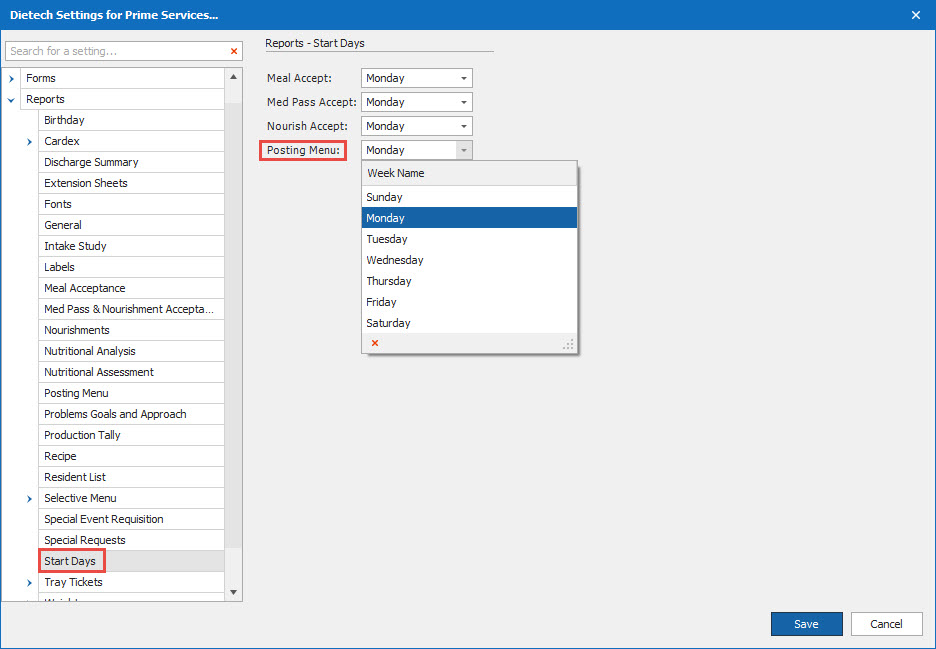Image resolution: width=936 pixels, height=649 pixels.
Task: Select the Selective Menu tree item
Action: [x=131, y=498]
